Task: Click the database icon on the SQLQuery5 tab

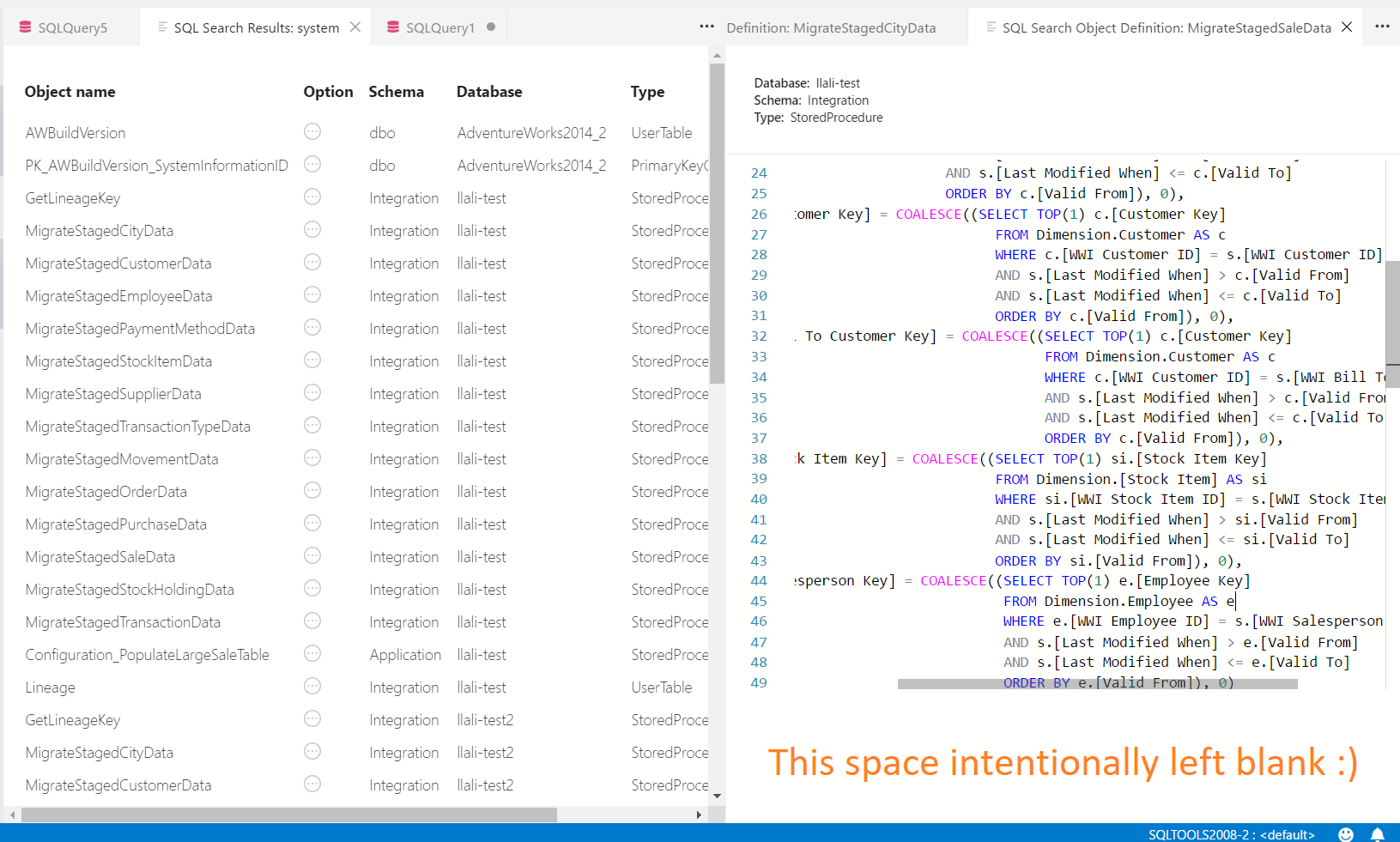Action: [24, 26]
